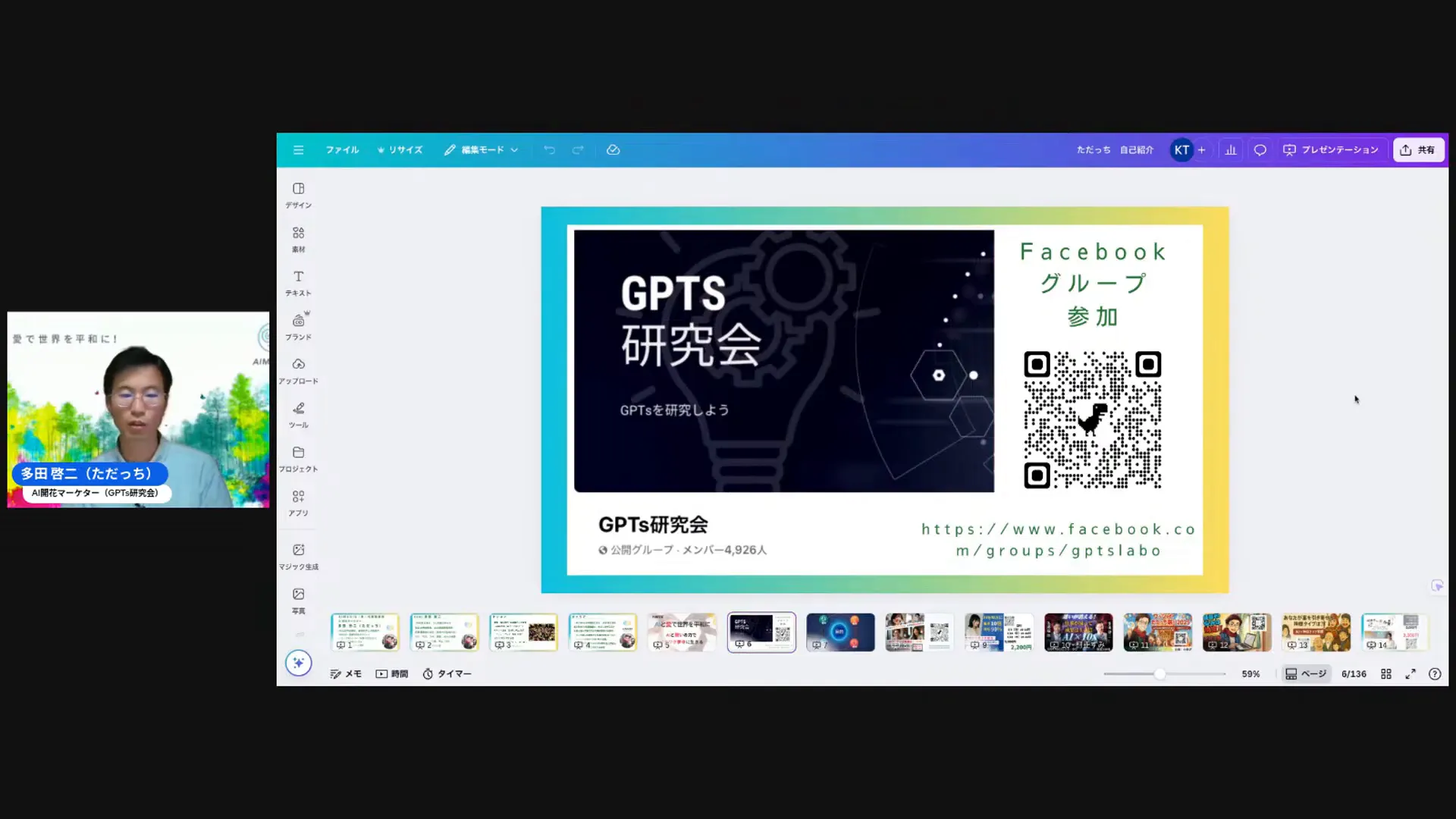
Task: Click the facebook groups URL text
Action: click(x=1059, y=540)
